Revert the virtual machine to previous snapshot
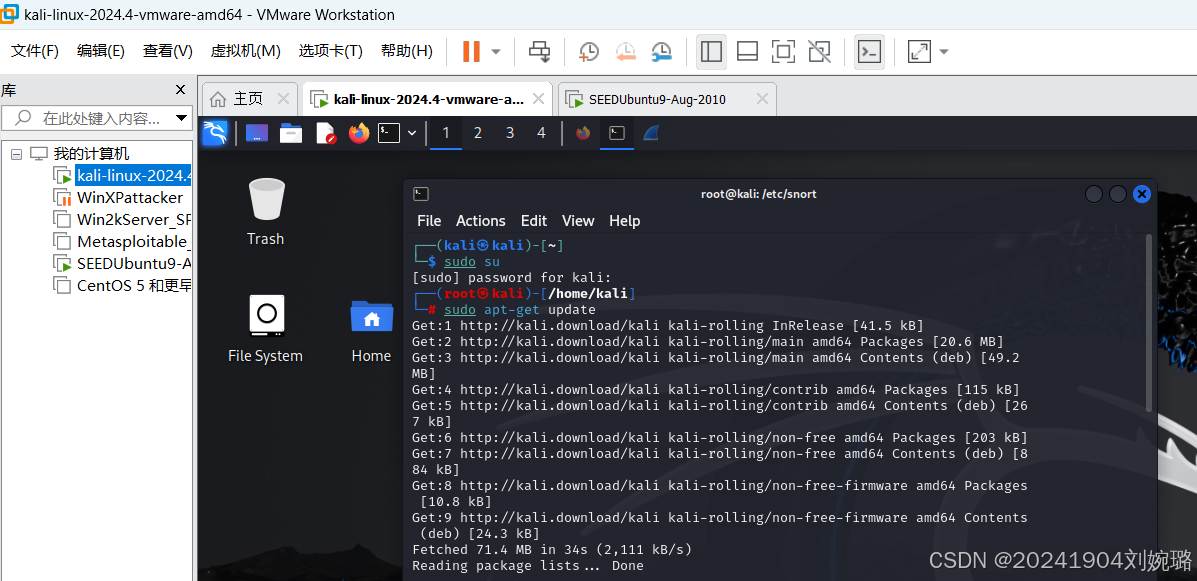The image size is (1197, 581). (x=625, y=51)
